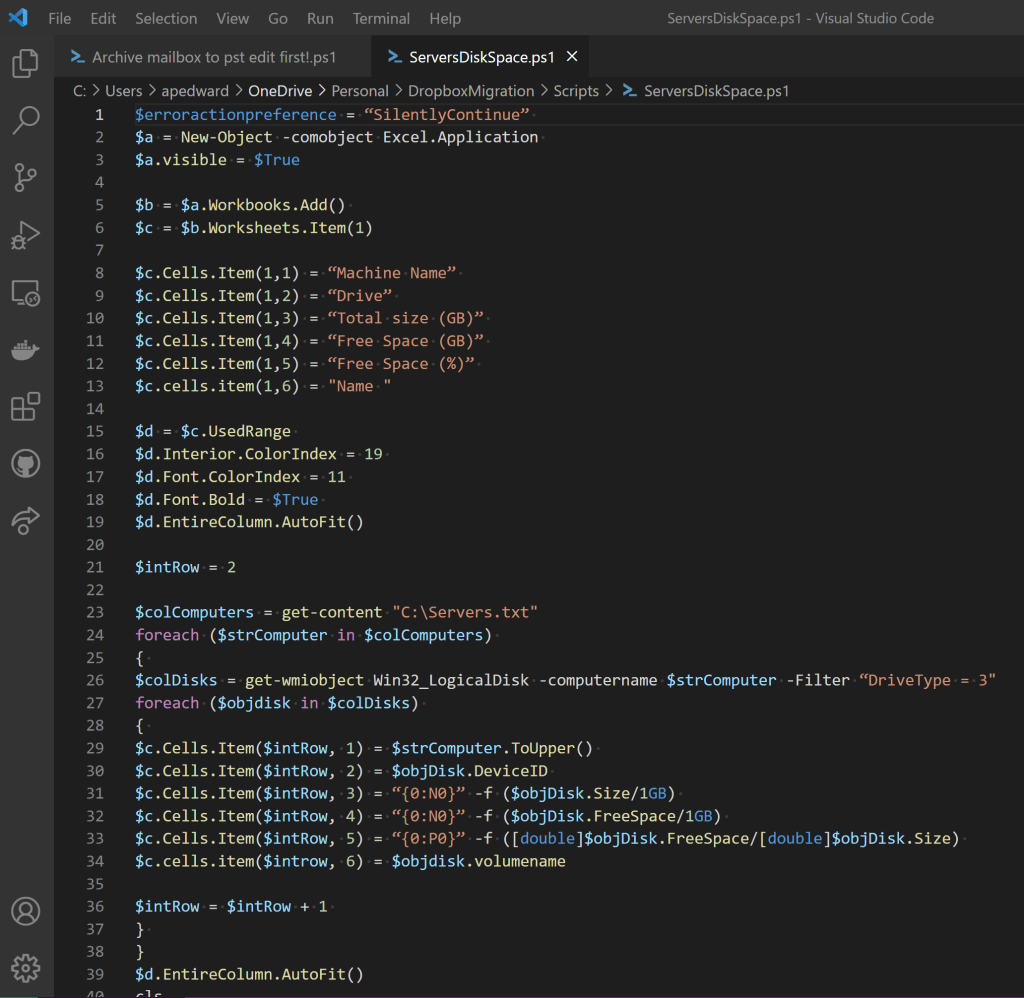Open the Search view icon
The width and height of the screenshot is (1024, 998).
(25, 121)
